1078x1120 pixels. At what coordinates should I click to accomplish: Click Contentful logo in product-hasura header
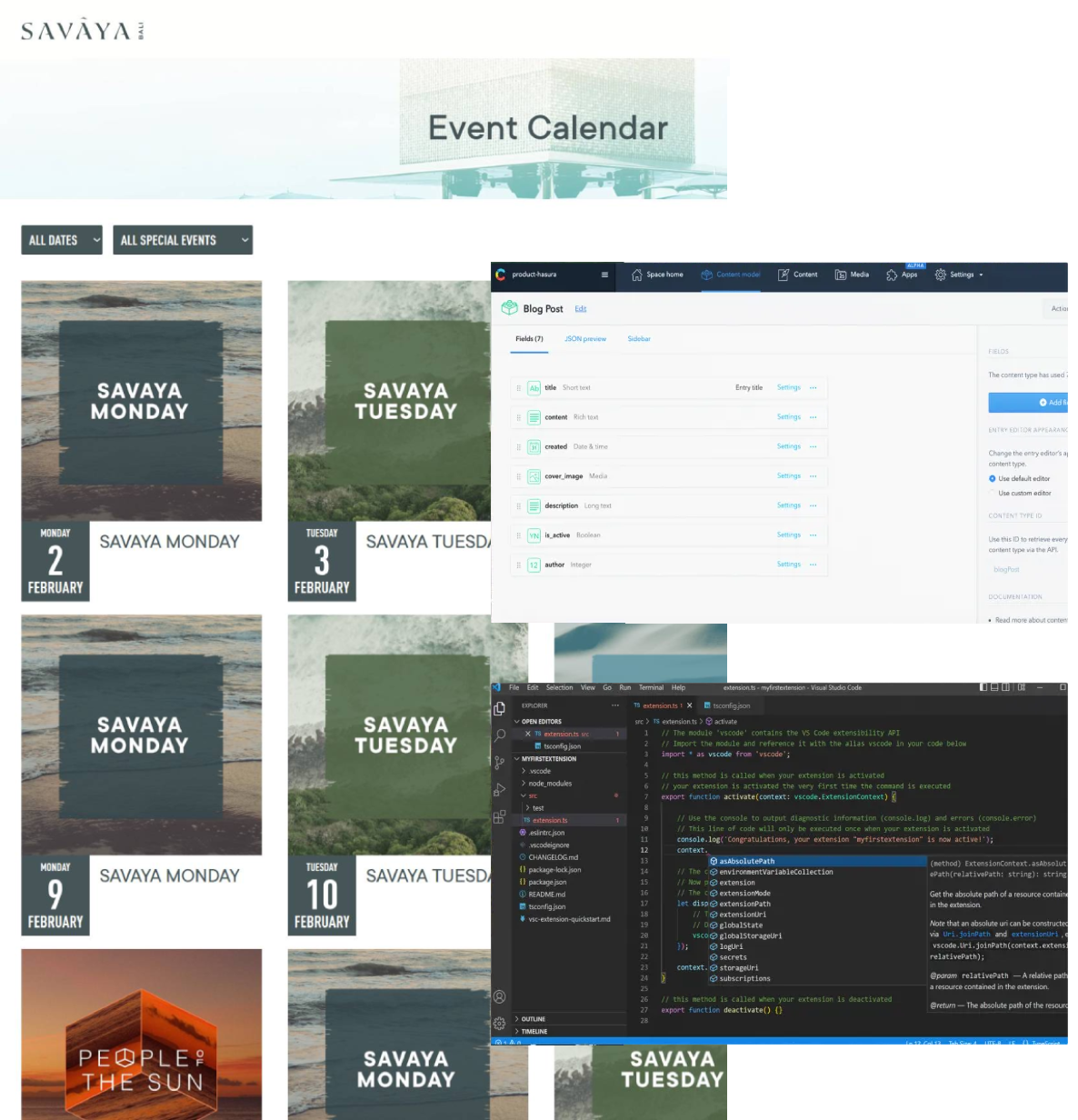click(500, 275)
